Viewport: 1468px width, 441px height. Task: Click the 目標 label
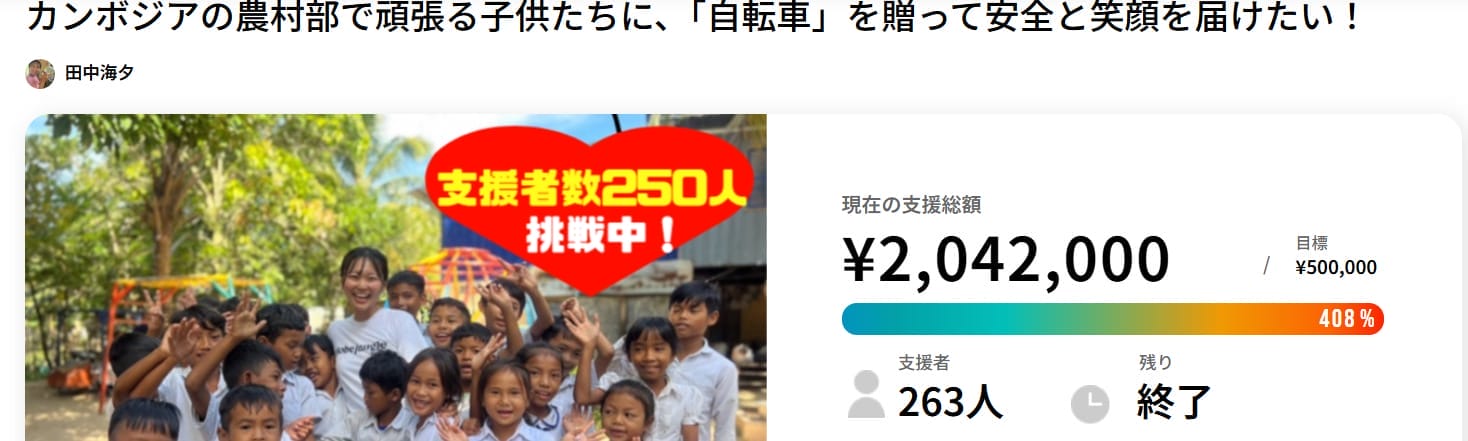1311,243
